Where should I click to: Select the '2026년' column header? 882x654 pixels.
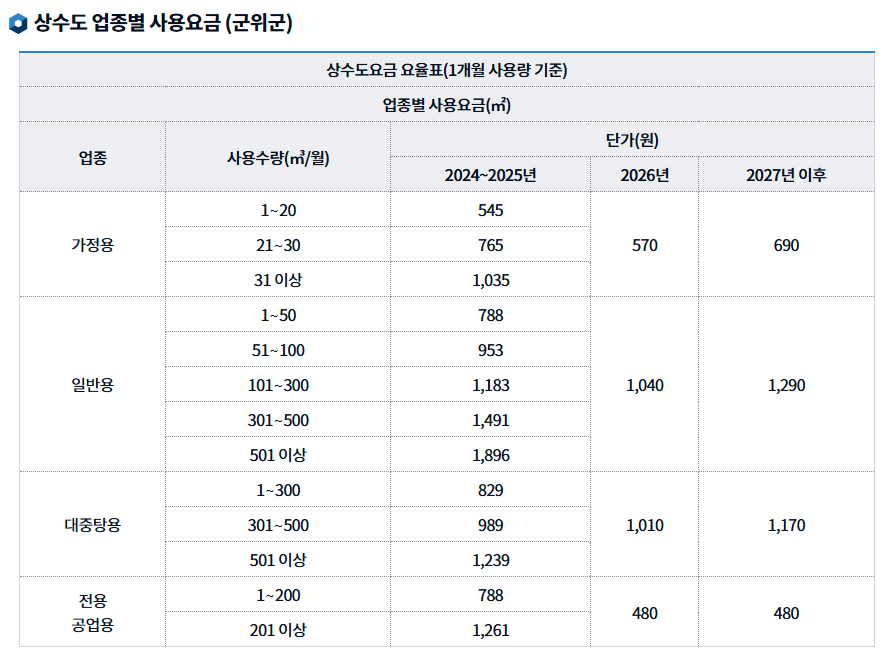645,175
